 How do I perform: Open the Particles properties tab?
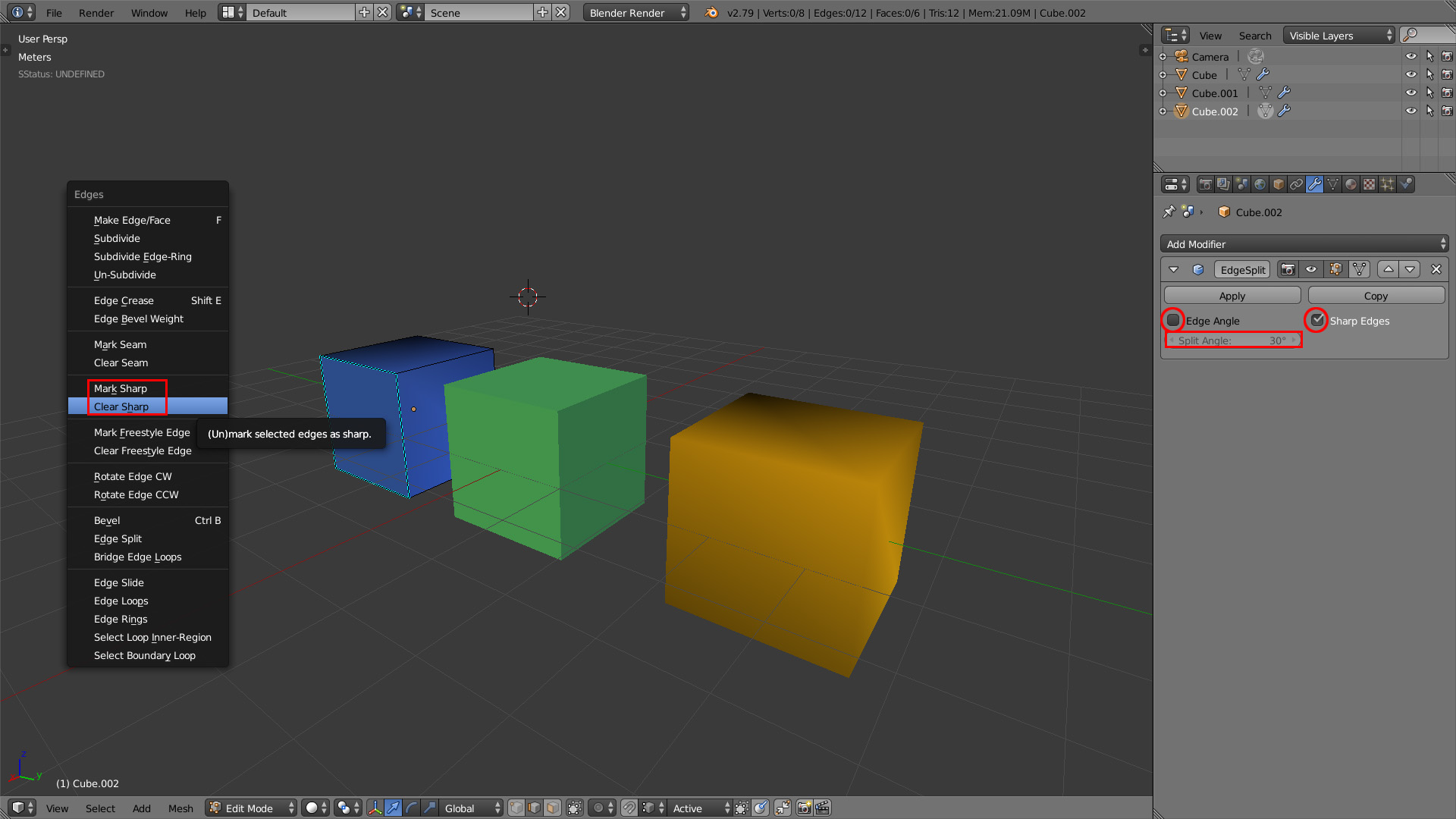tap(1387, 184)
